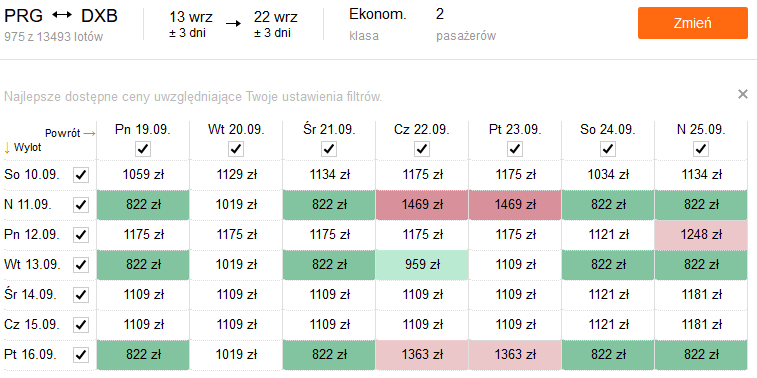Image resolution: width=757 pixels, height=378 pixels.
Task: Select 1469 zł fare under Cz 22.09.
Action: [x=422, y=205]
